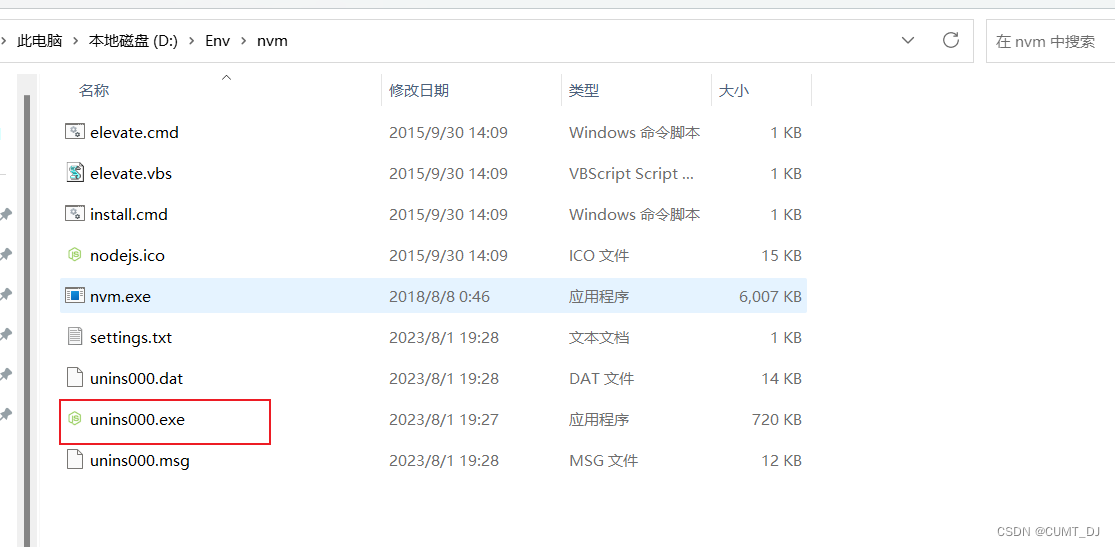1115x547 pixels.
Task: Select the settings.txt file name
Action: point(131,337)
